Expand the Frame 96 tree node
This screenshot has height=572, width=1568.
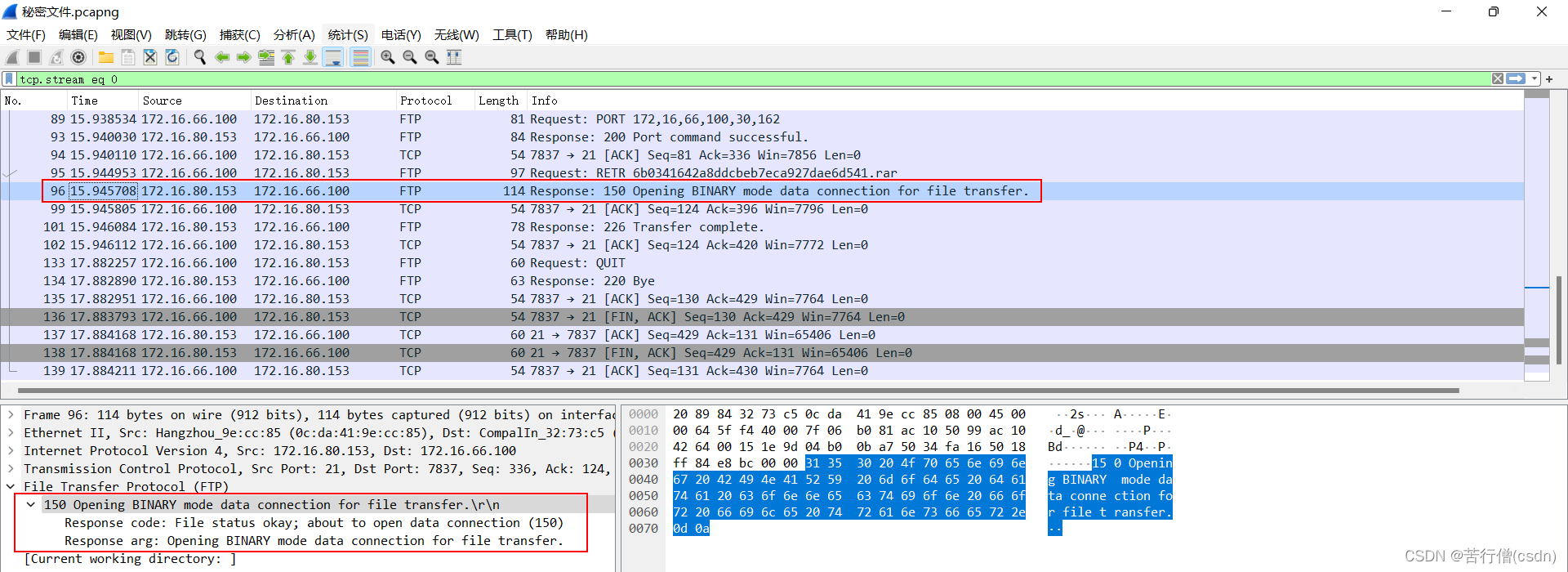[11, 415]
